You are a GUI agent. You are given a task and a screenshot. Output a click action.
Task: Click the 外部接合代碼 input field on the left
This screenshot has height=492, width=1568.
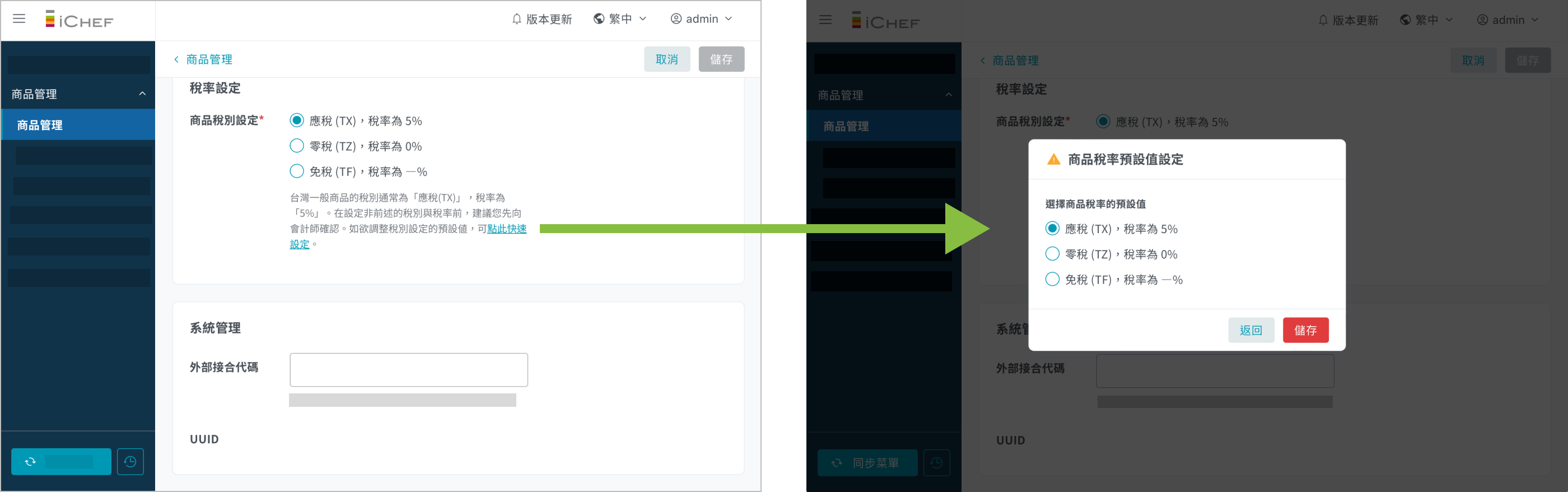pos(408,370)
